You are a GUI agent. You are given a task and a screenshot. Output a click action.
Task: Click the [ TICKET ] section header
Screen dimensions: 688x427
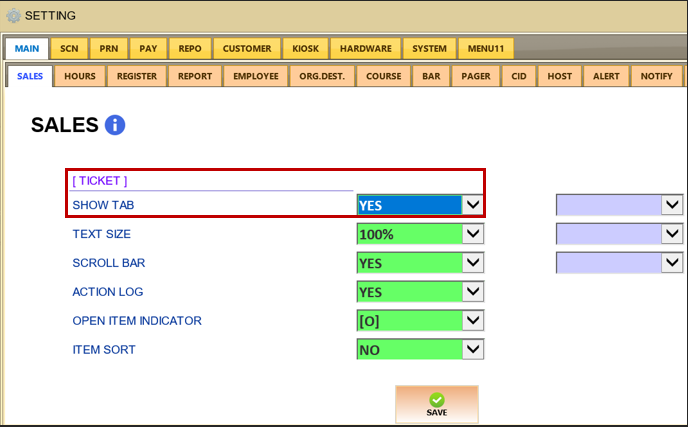point(100,181)
